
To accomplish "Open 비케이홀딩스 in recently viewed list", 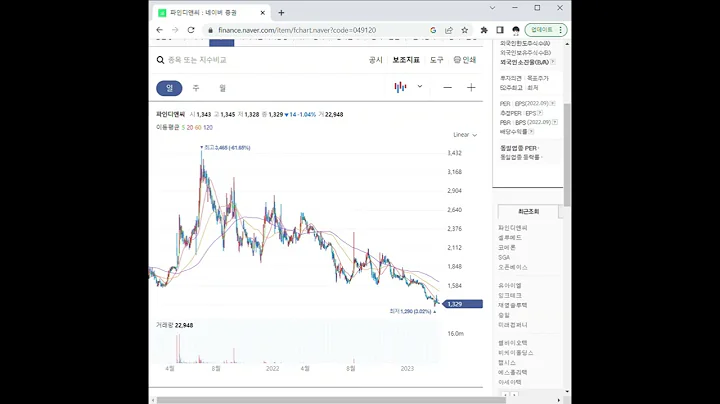I will pos(516,353).
